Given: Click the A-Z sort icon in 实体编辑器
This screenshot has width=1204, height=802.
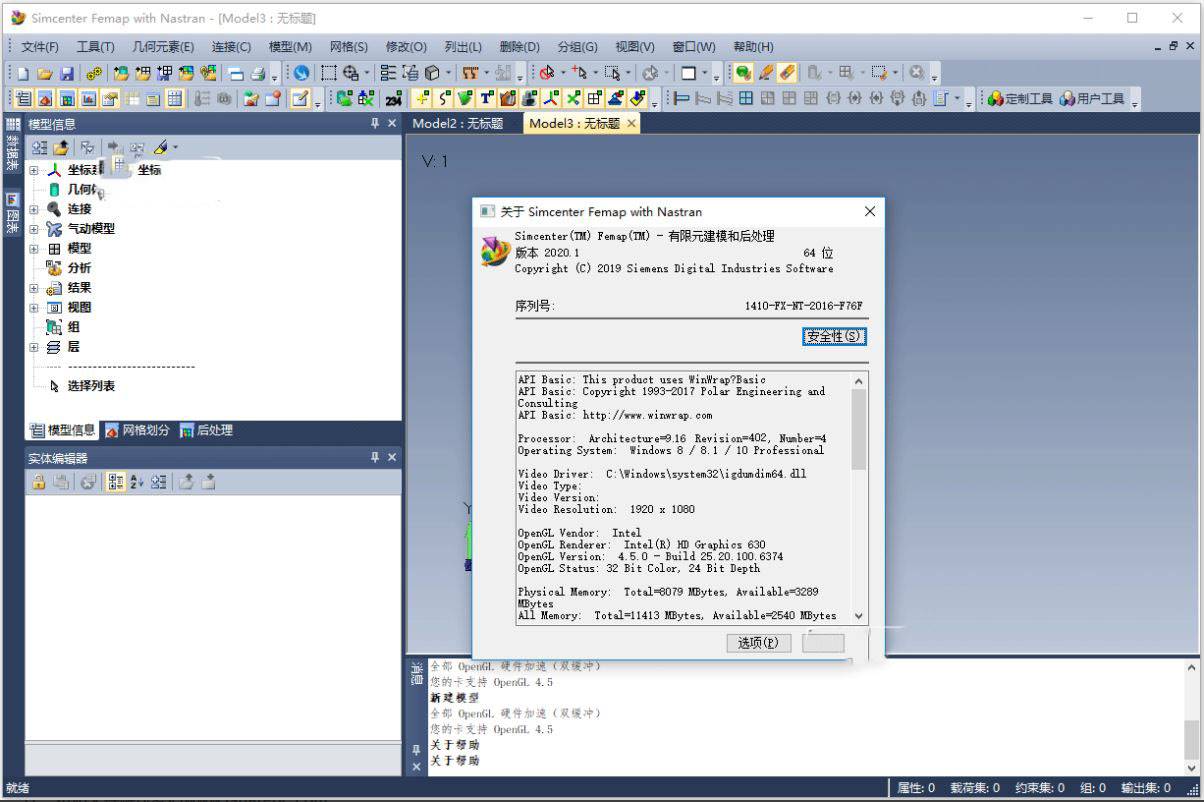Looking at the screenshot, I should point(137,482).
